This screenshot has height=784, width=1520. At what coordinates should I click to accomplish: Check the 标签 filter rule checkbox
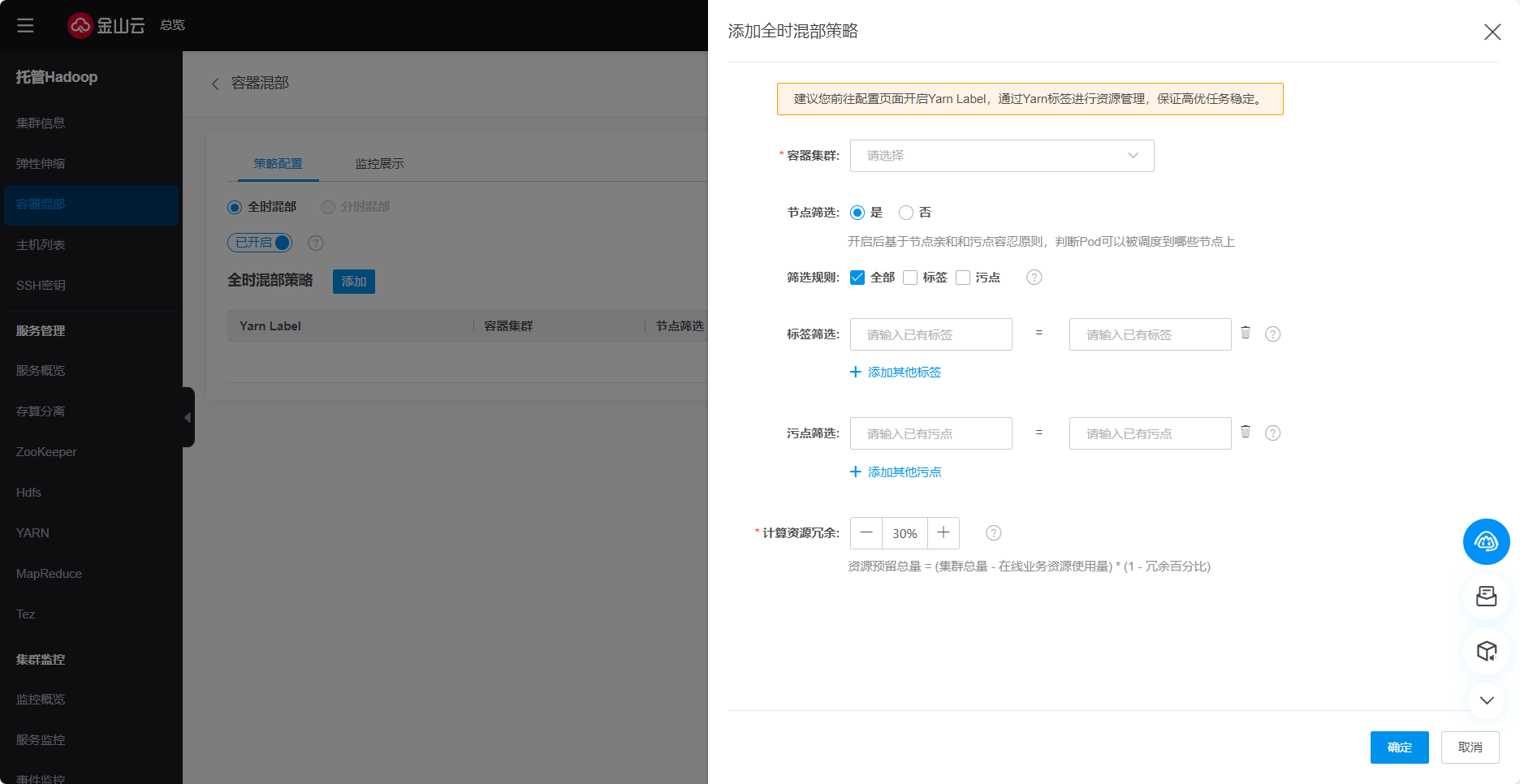910,278
